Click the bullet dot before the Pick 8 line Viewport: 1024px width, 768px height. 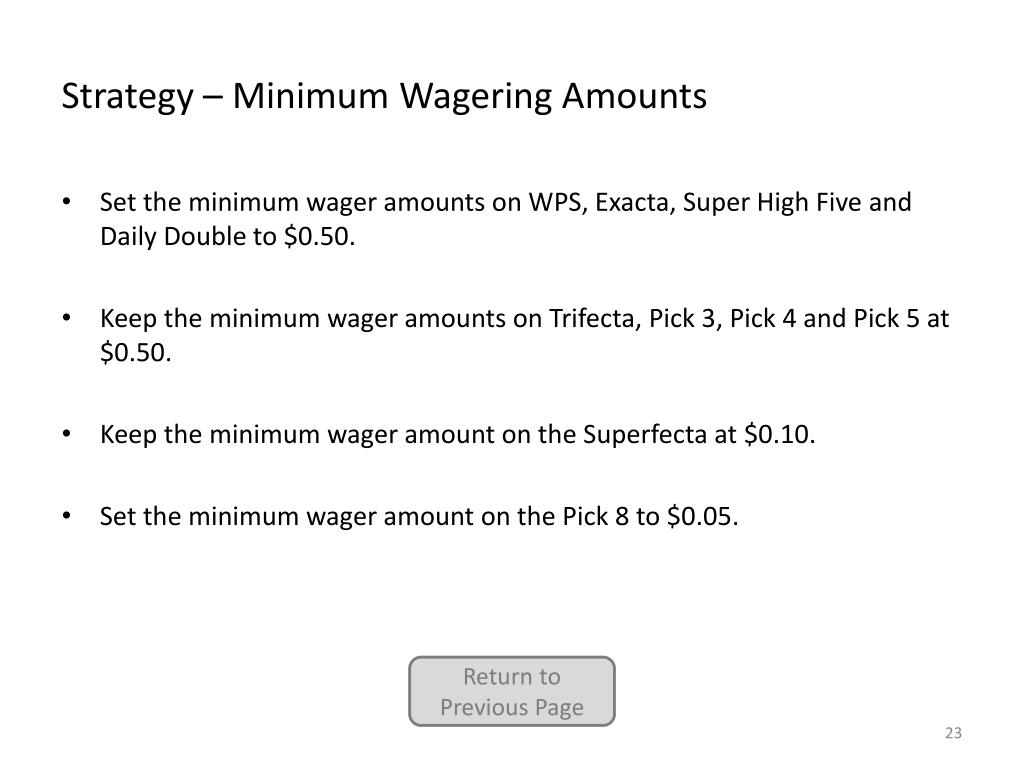[x=66, y=516]
